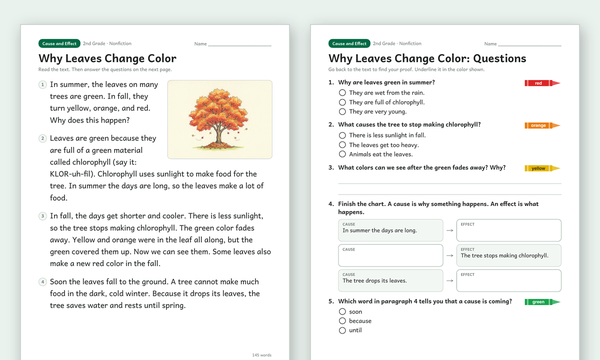Click effect box 'The tree stops making chlorophyll.'

pos(509,256)
